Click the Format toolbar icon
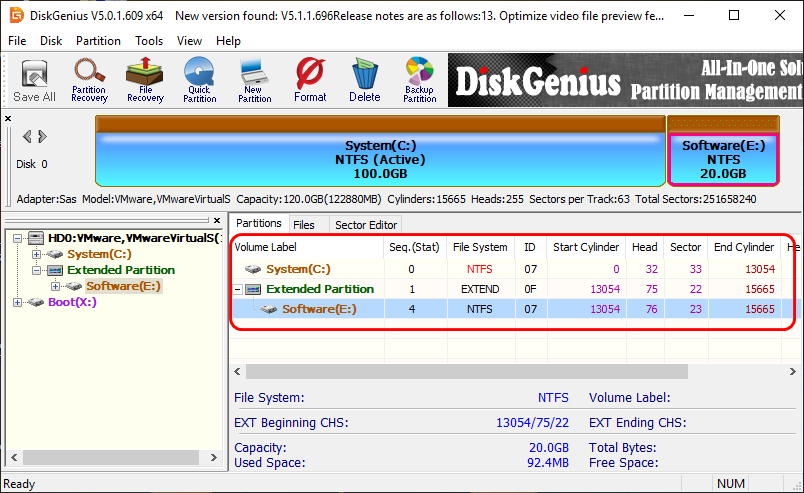Viewport: 804px width, 493px height. pos(310,81)
